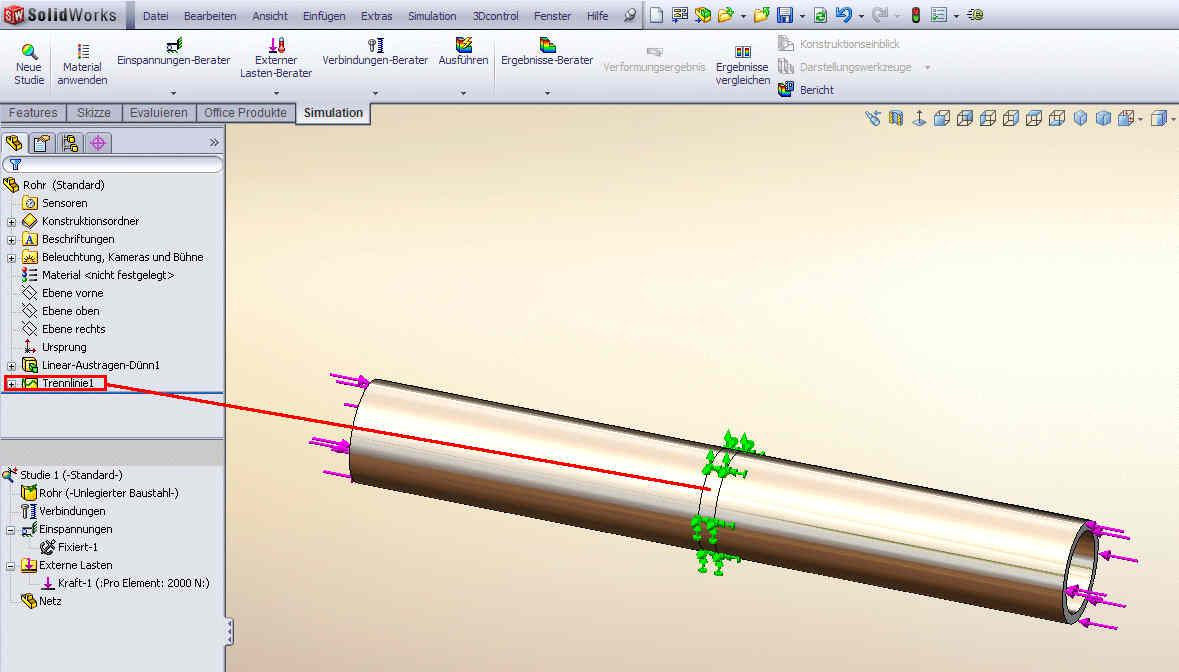Select the Ursprung origin item

tap(54, 347)
